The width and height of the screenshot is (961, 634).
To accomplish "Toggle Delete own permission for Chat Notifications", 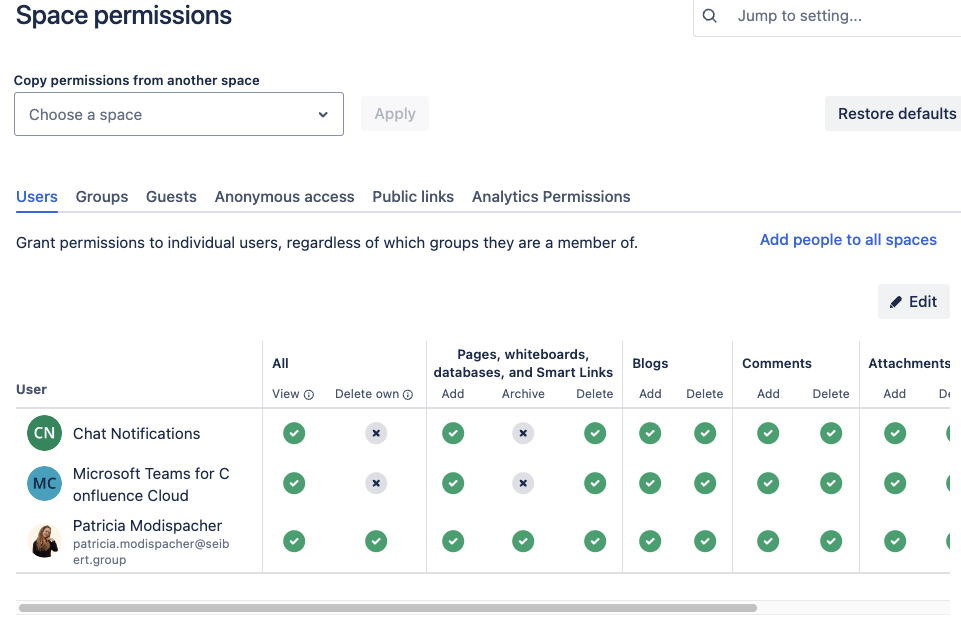I will point(376,433).
